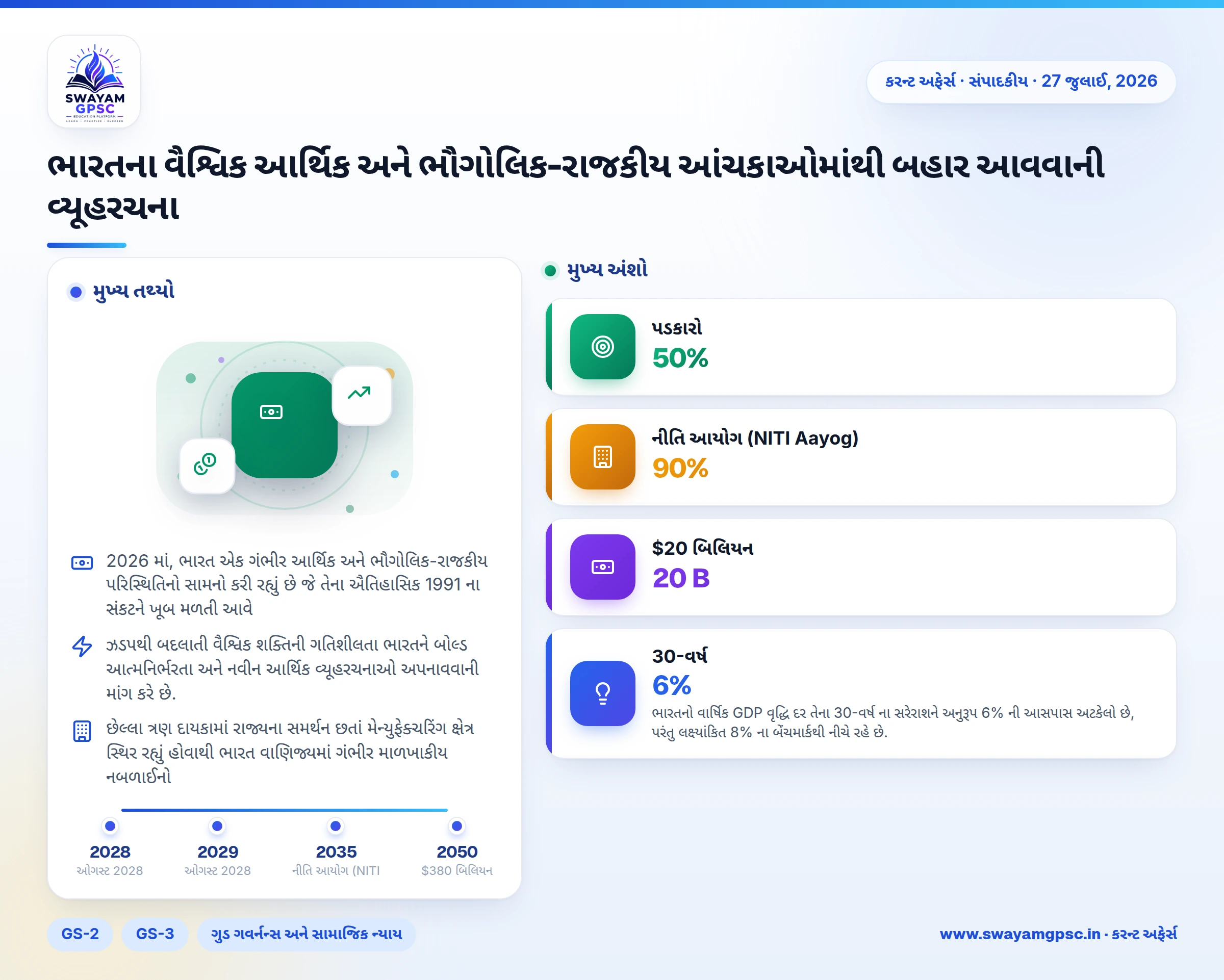Click the ગુડ ગવર્નન્સ અને સામાજિક ન્યાય tag
This screenshot has height=980, width=1224.
coord(307,934)
